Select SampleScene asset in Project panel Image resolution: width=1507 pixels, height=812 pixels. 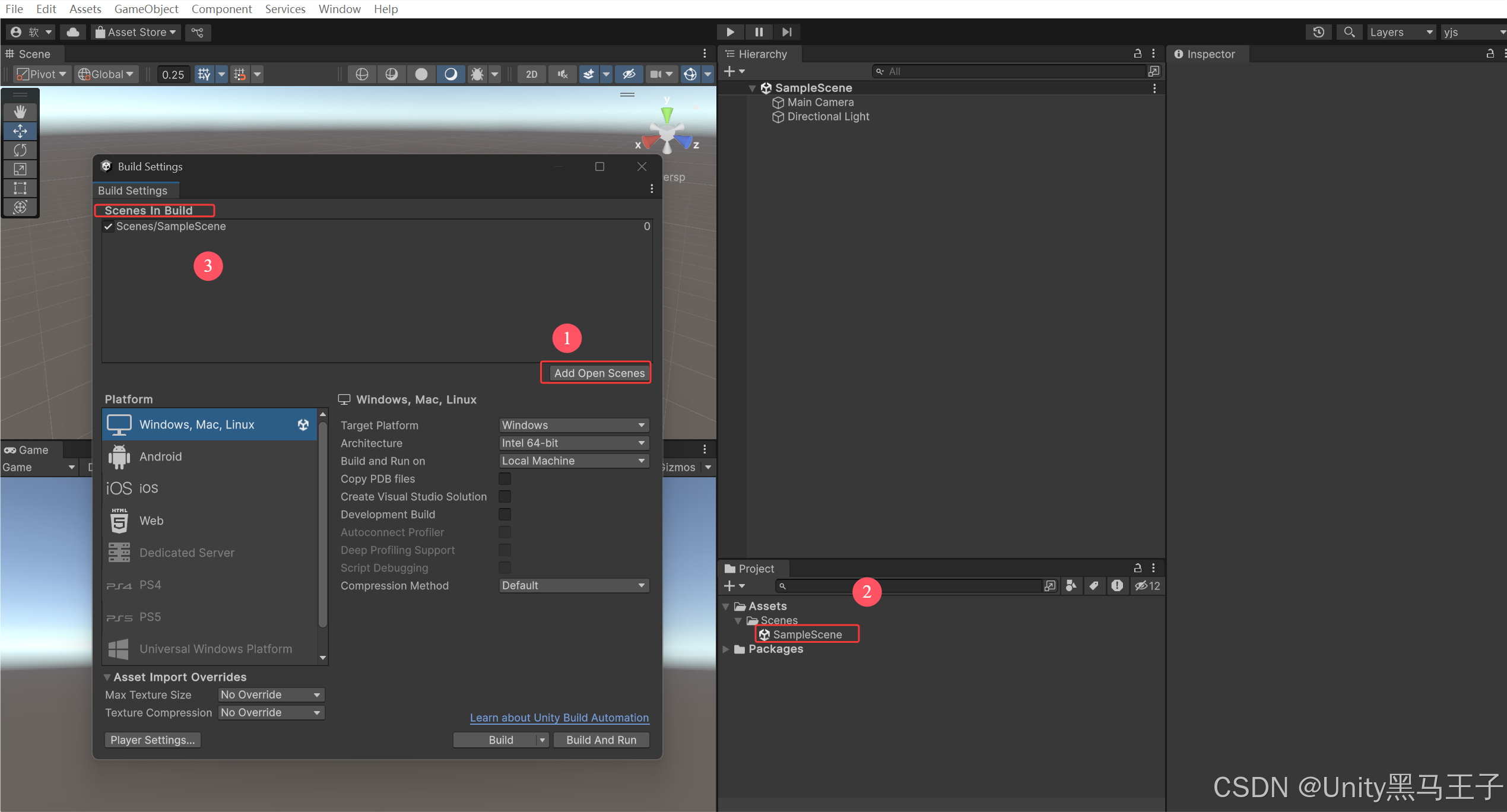tap(807, 634)
